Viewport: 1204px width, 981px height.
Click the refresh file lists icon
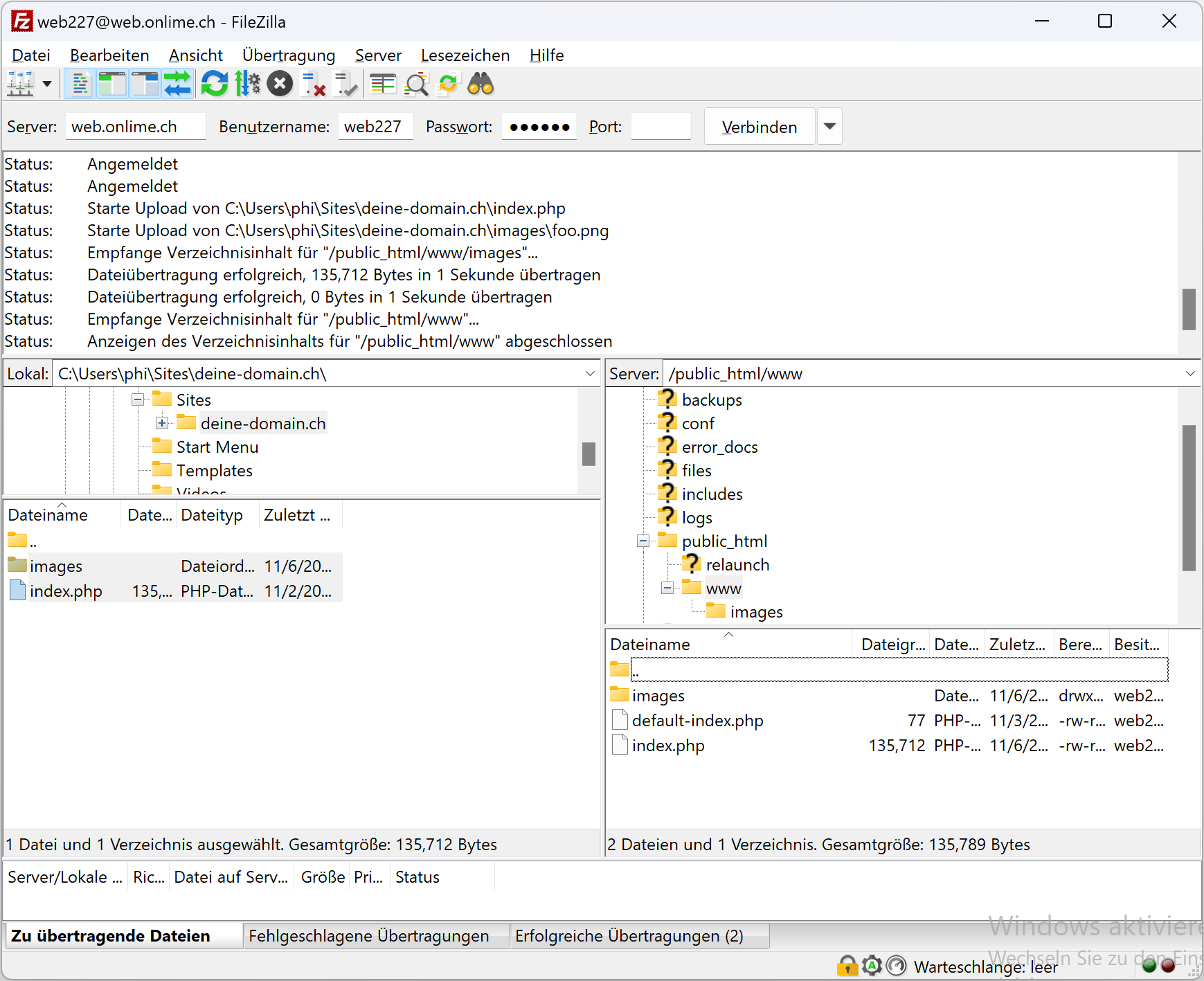point(215,84)
